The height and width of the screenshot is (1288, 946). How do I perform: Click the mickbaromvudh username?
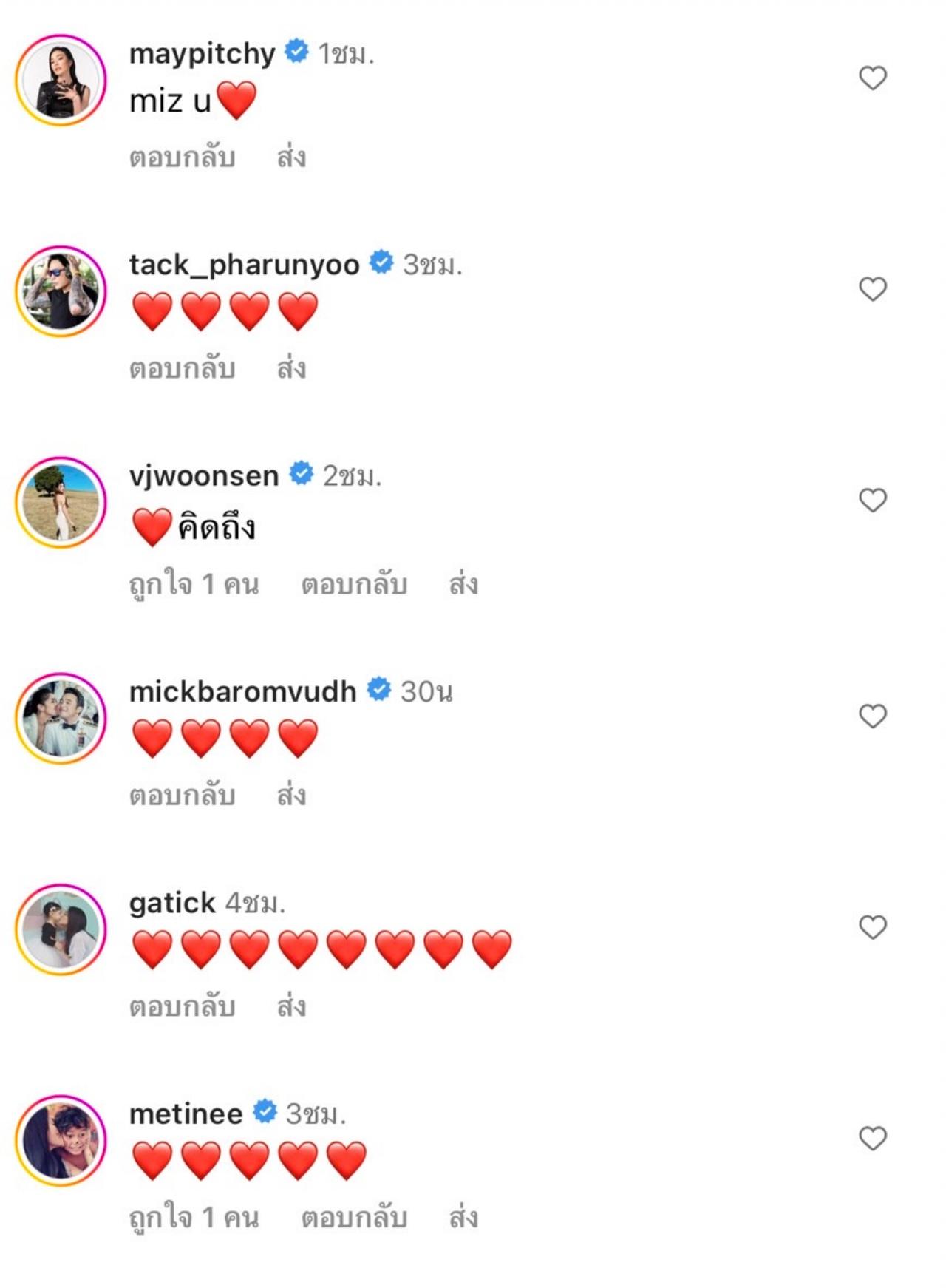click(242, 691)
